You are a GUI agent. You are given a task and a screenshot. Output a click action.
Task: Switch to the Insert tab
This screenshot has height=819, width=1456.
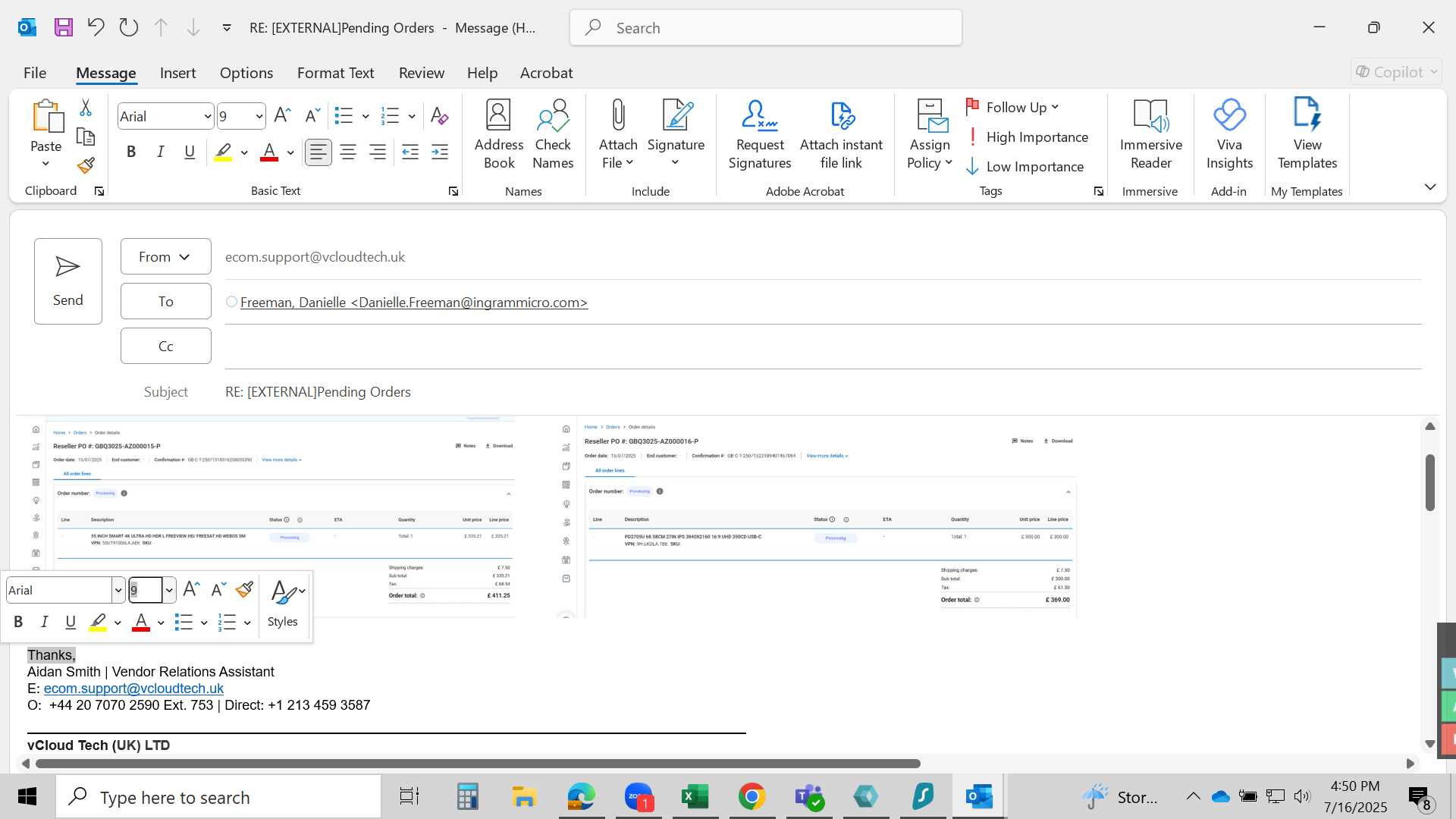[x=177, y=73]
